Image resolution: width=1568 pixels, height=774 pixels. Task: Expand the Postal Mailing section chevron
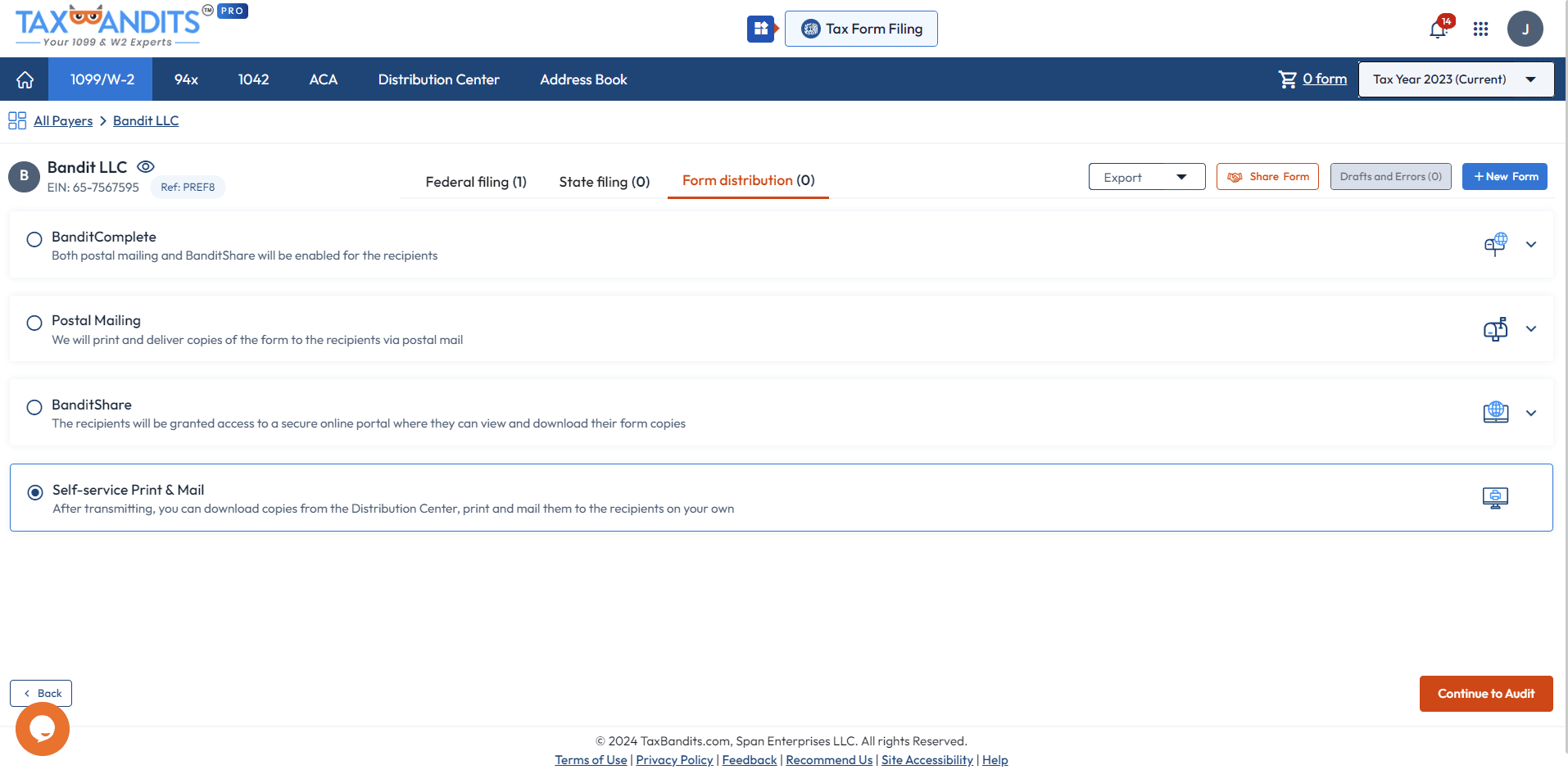coord(1531,328)
